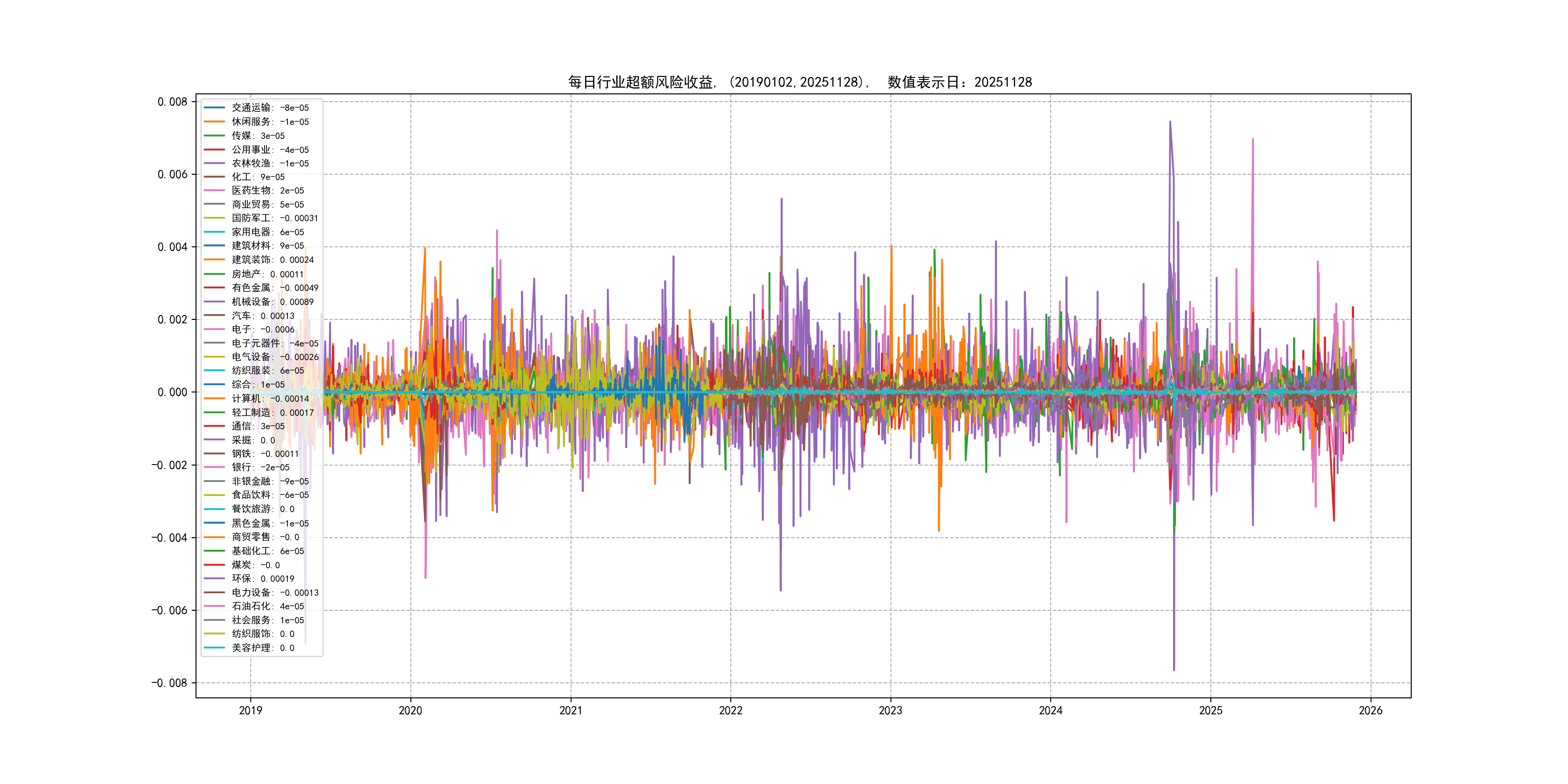
Task: Click the 建筑装饰 legend entry
Action: click(272, 260)
